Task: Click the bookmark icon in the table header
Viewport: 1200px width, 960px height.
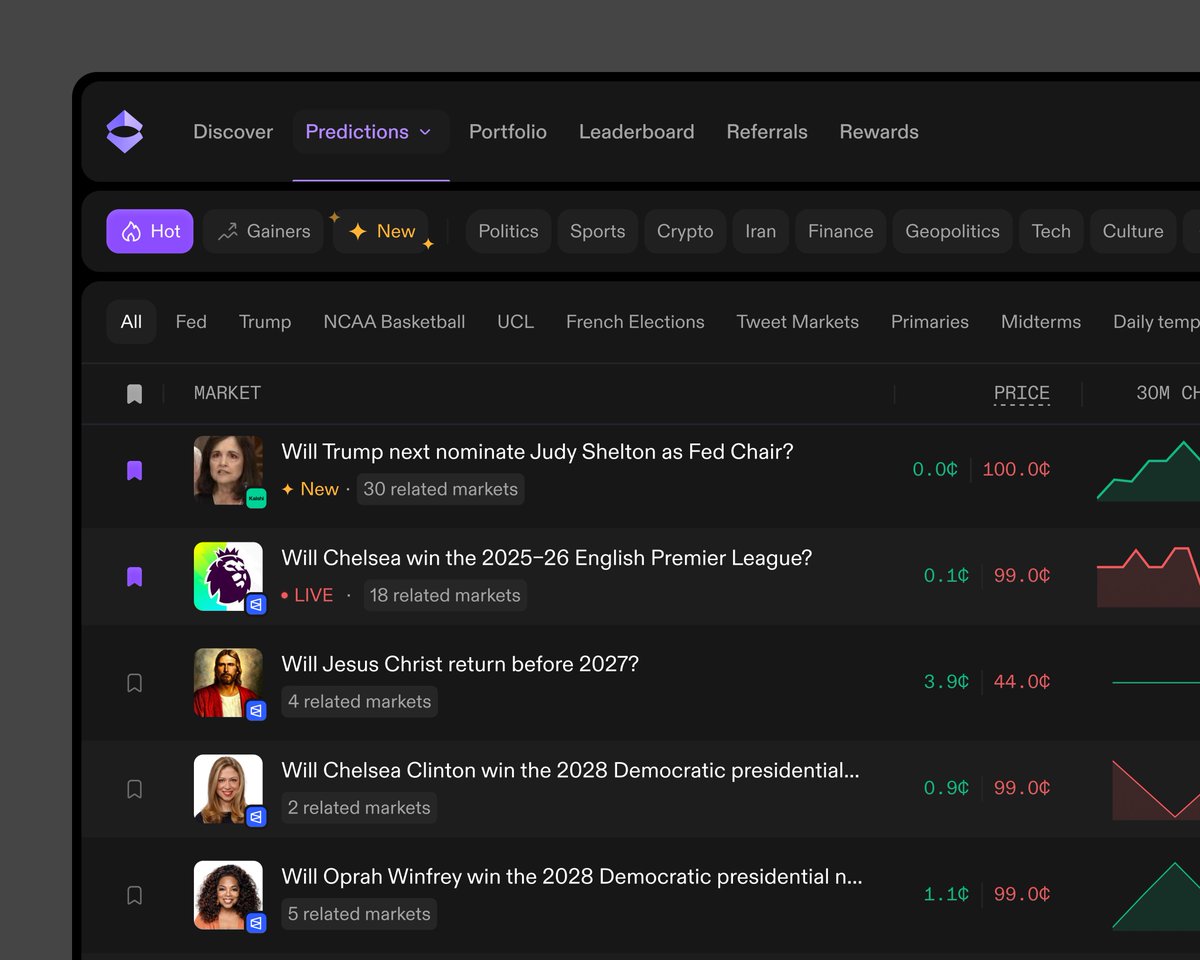Action: tap(135, 394)
